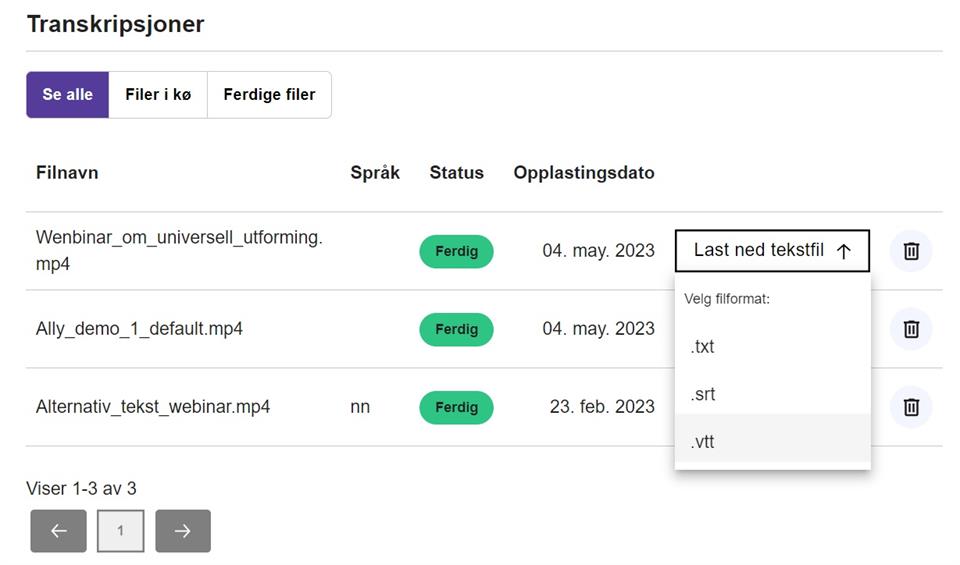The height and width of the screenshot is (565, 960).
Task: Click the Status column header
Action: [456, 173]
